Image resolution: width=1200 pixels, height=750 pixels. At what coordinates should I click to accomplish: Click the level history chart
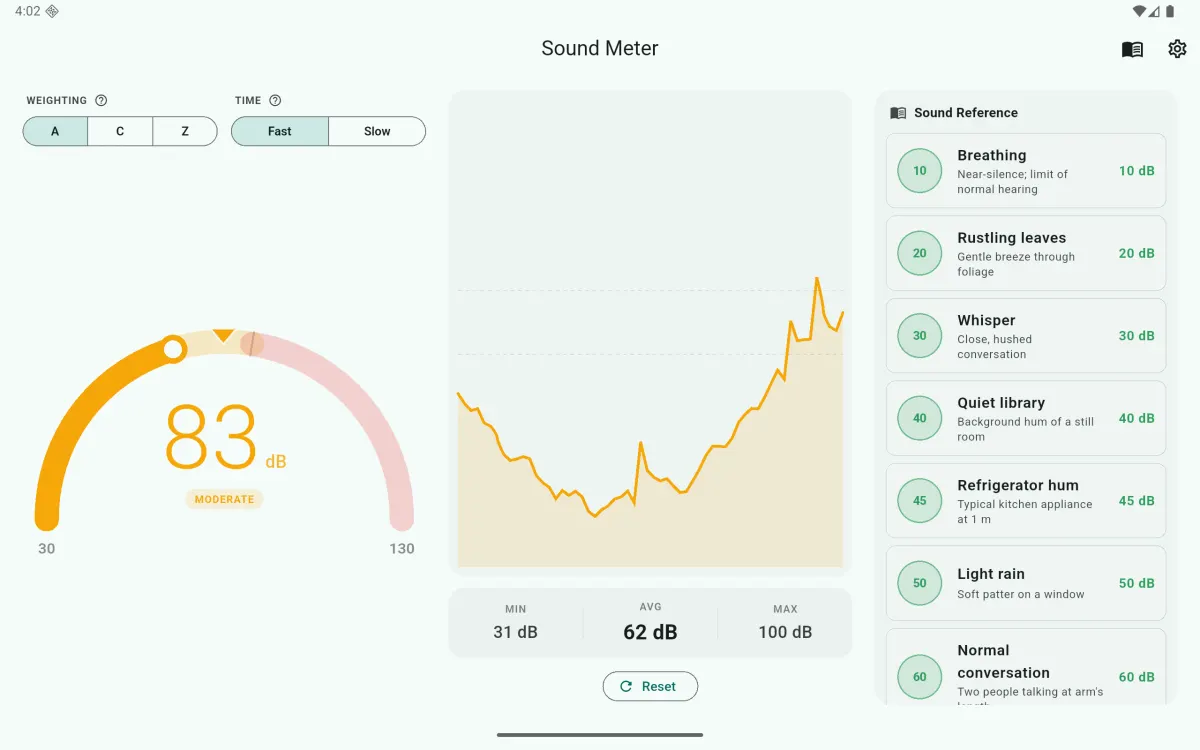coord(650,333)
